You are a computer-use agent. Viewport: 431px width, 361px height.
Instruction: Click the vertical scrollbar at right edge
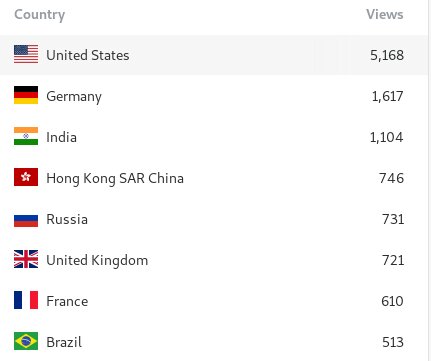coord(429,180)
